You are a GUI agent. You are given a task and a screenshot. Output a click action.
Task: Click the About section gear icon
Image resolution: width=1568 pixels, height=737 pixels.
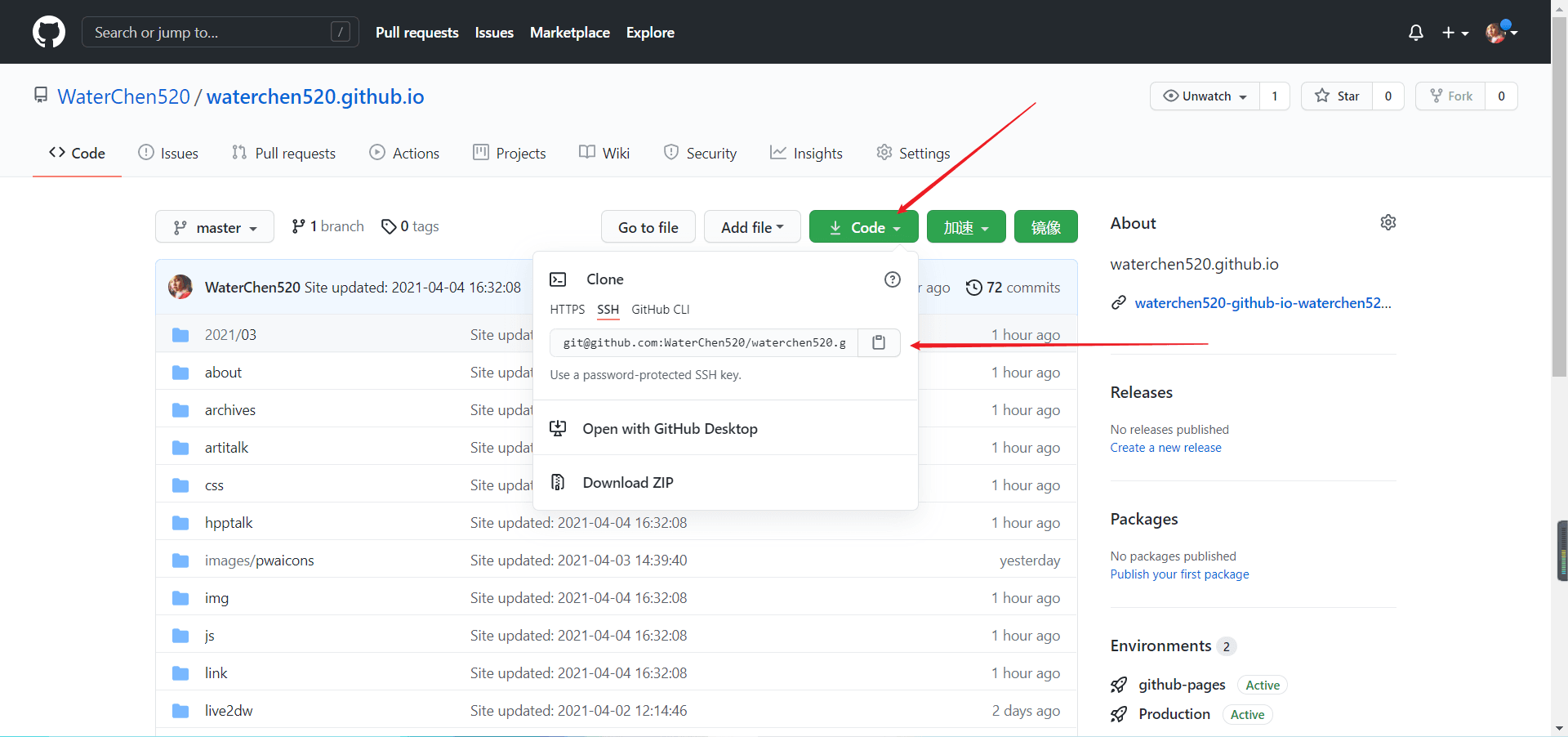coord(1388,222)
